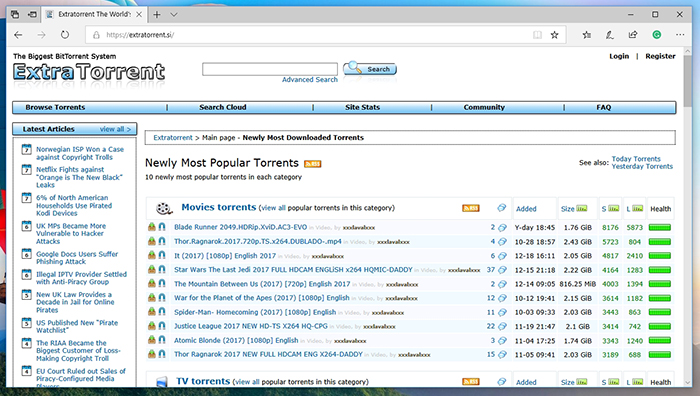
Task: Close the Extratorrent browser tab
Action: [x=139, y=15]
